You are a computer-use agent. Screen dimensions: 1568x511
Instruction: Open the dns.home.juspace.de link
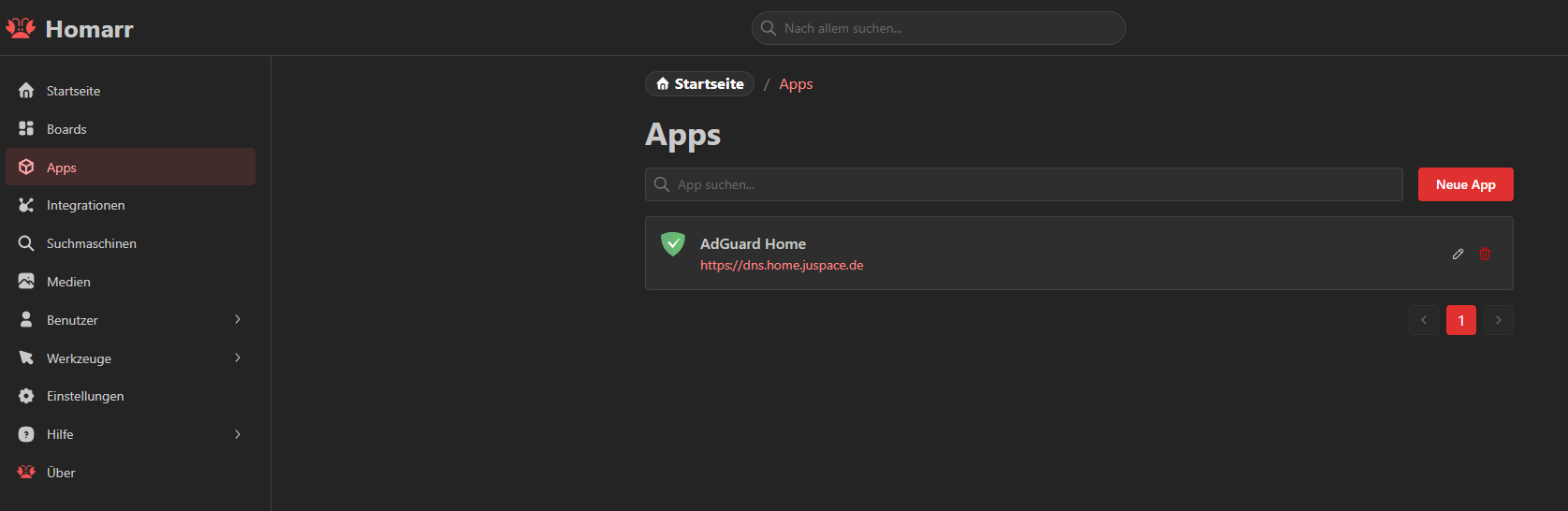coord(782,266)
